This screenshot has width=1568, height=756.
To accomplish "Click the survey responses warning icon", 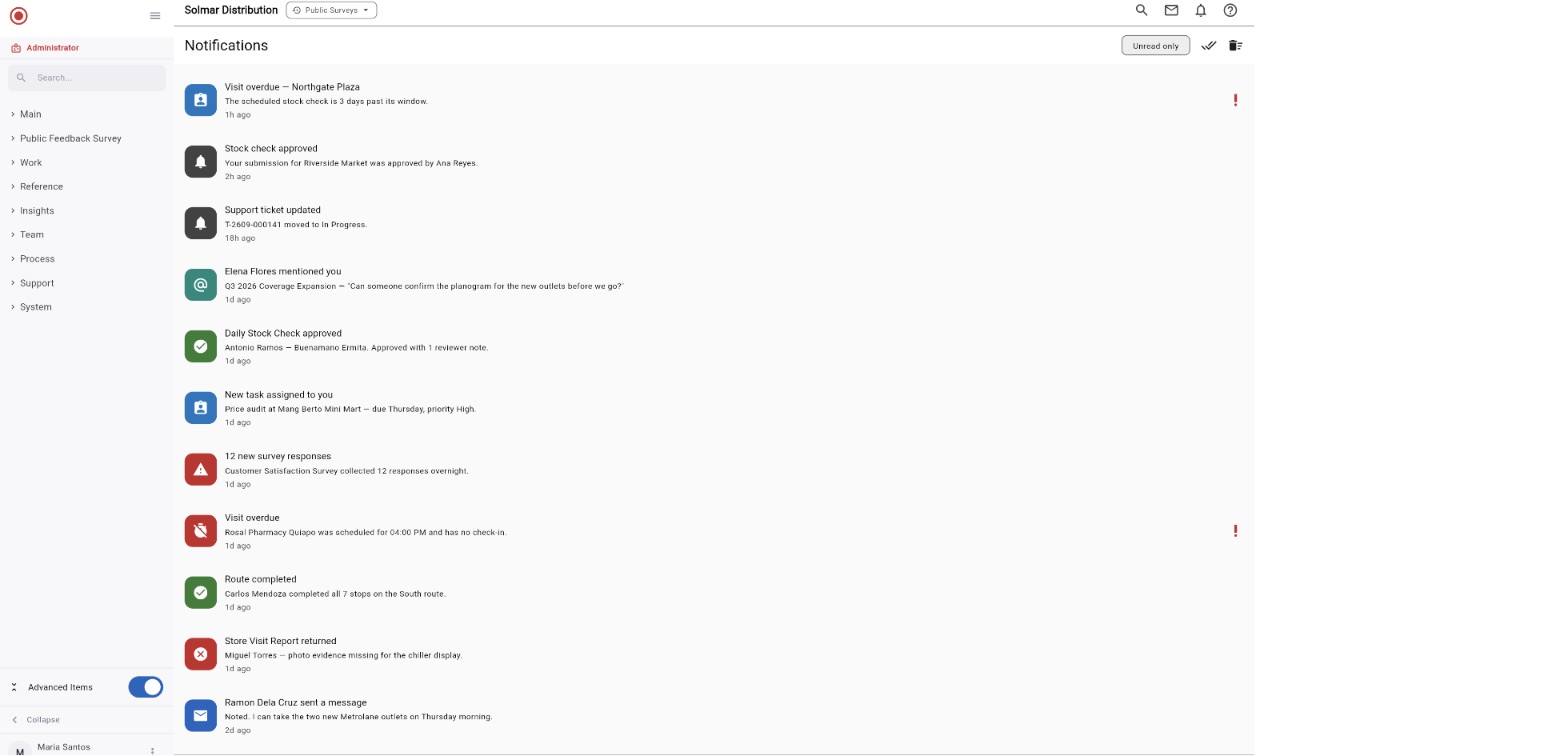I will [201, 469].
